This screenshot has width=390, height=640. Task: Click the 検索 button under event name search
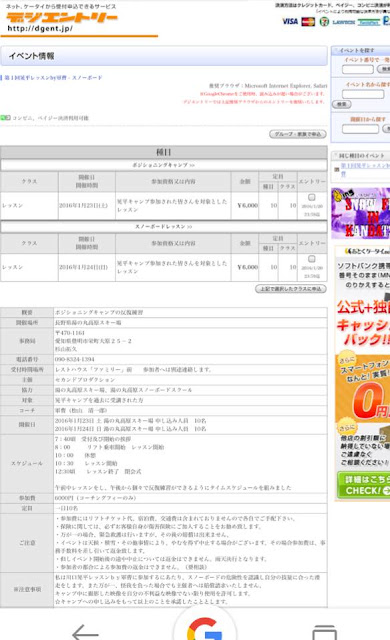click(341, 104)
